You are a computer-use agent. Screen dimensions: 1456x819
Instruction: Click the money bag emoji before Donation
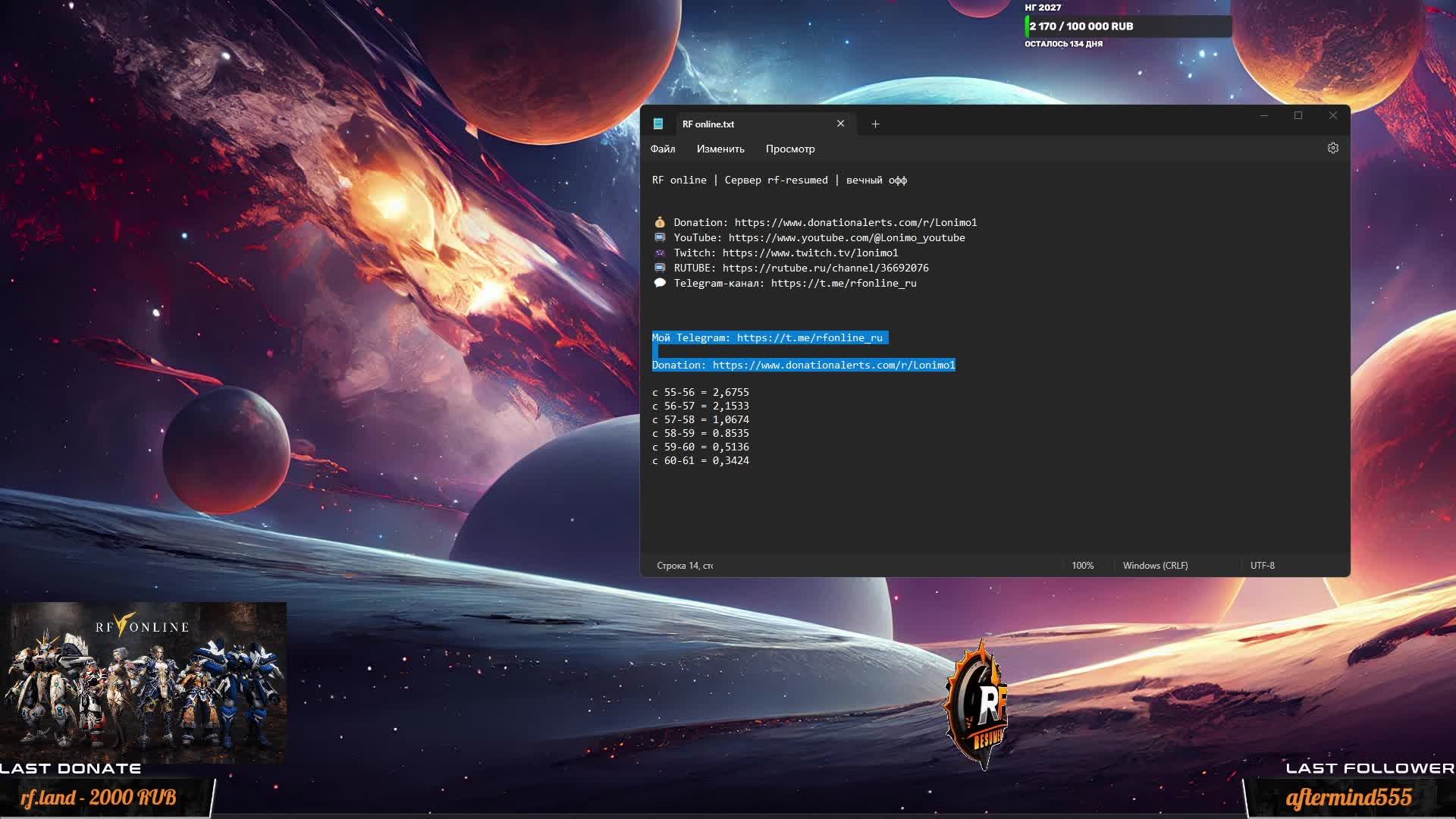[x=660, y=222]
